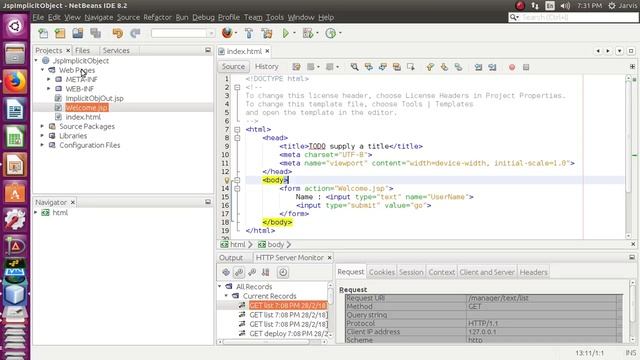Viewport: 640px width, 360px height.
Task: Collapse All Records tree node
Action: pyautogui.click(x=220, y=287)
